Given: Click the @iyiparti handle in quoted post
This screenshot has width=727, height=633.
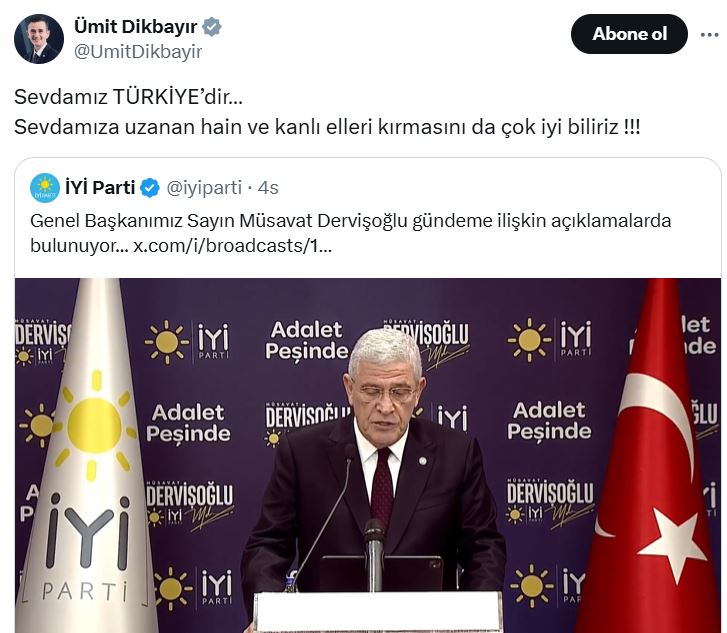Looking at the screenshot, I should (204, 188).
